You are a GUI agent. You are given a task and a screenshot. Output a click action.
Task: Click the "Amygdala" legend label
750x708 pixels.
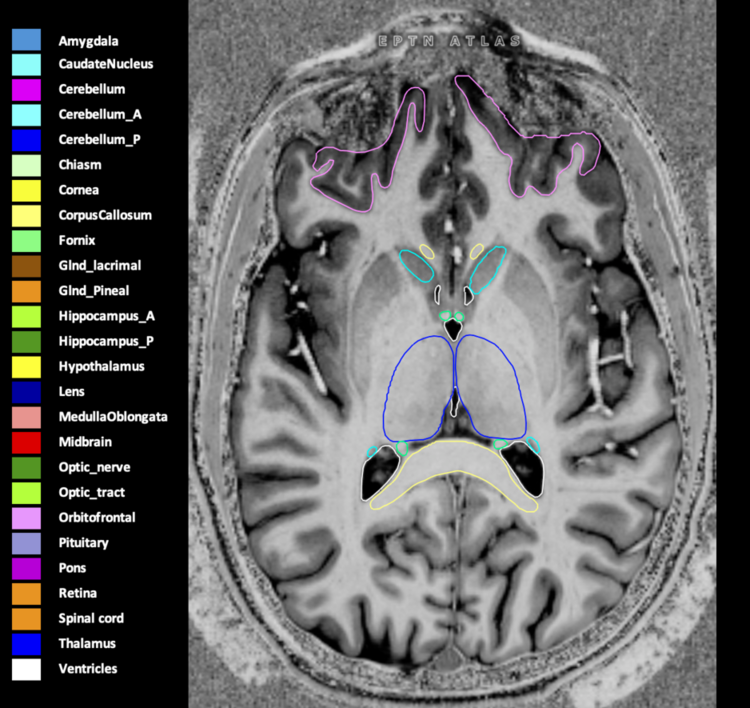pyautogui.click(x=88, y=42)
